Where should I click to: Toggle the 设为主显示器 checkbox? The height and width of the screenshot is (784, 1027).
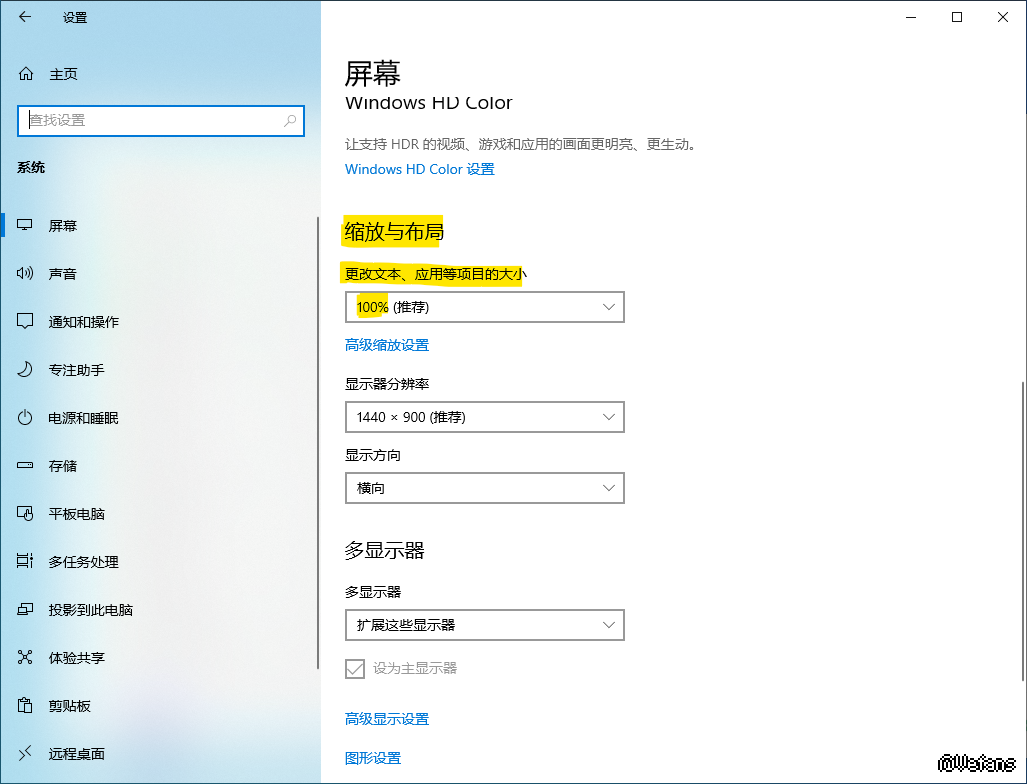tap(354, 669)
